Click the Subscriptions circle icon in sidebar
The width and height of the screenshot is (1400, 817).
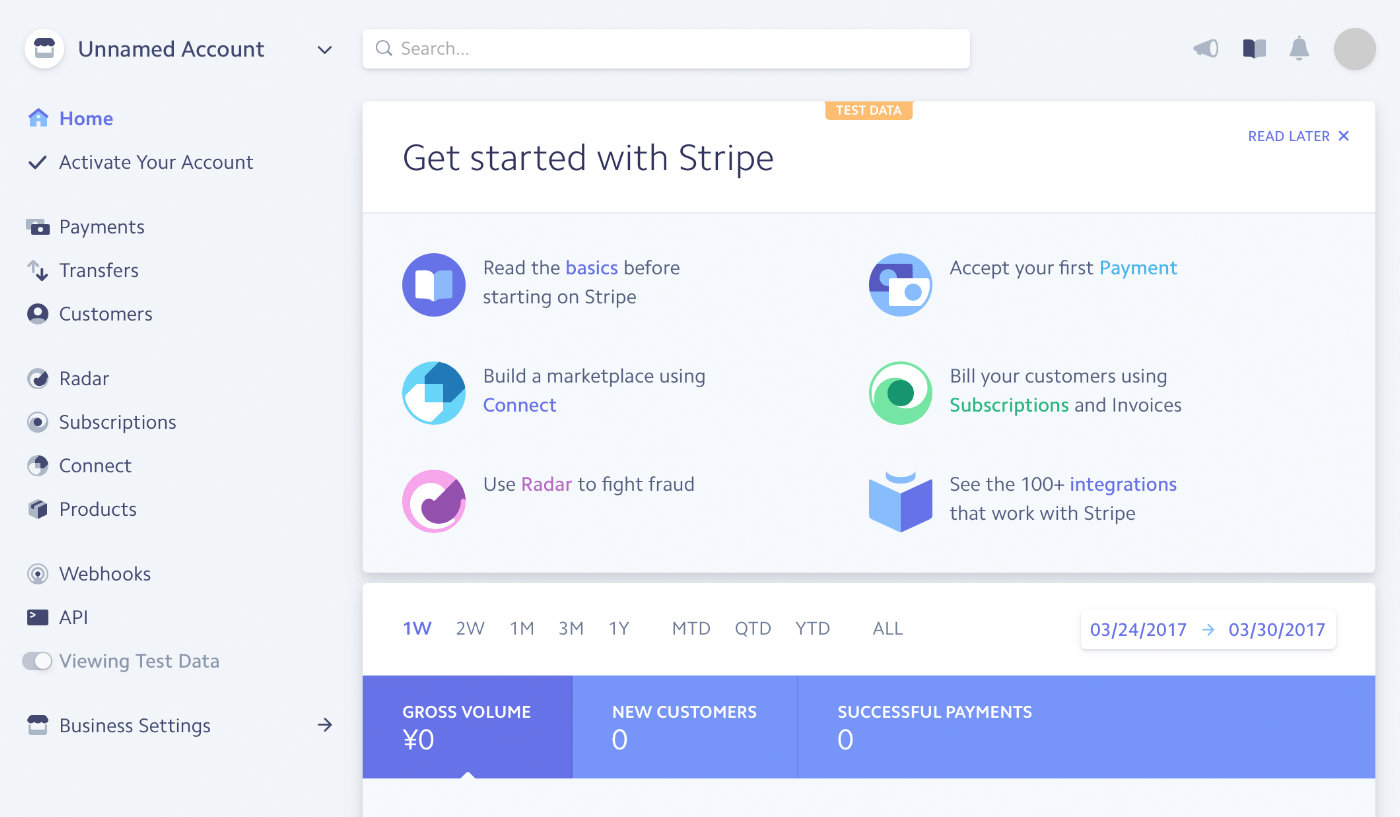pyautogui.click(x=38, y=422)
